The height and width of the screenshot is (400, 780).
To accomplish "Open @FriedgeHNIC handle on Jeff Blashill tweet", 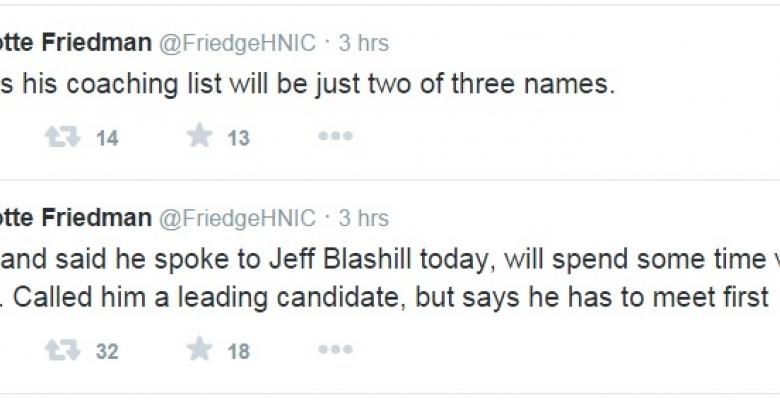I will [x=237, y=217].
